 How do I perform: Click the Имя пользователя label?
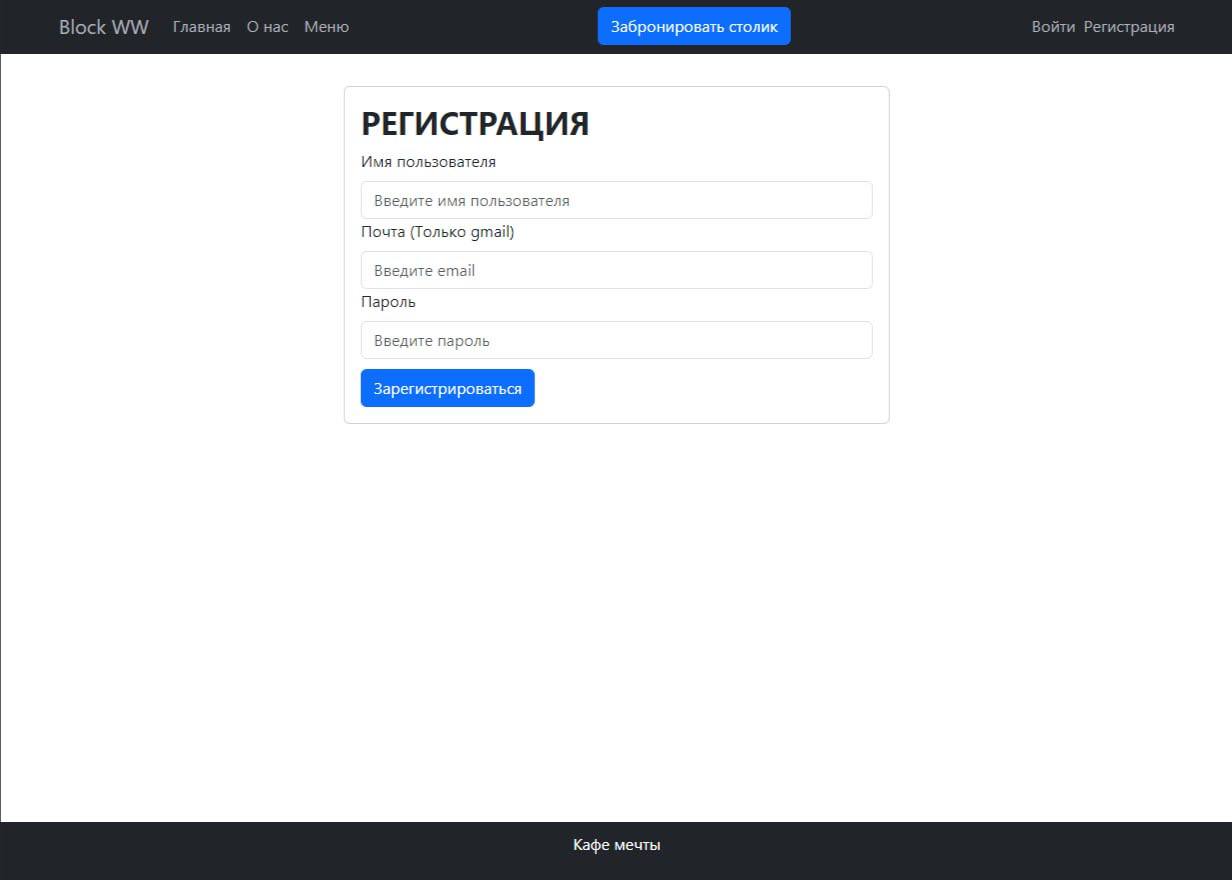[x=428, y=162]
